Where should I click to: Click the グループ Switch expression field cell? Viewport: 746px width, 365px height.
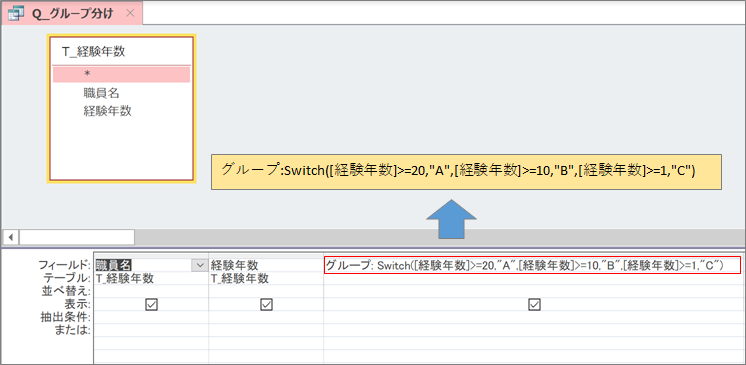click(532, 266)
